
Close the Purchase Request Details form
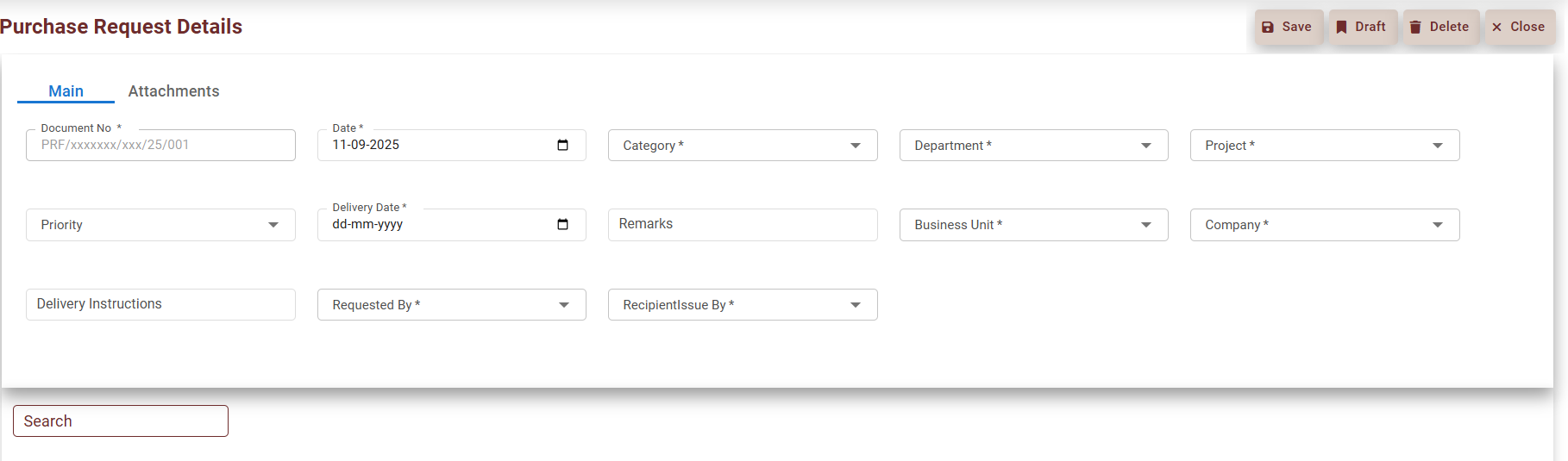1519,27
